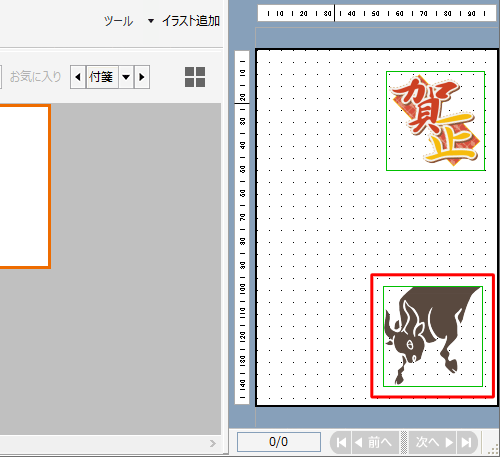Click the horizontal scrollbar right arrow
The width and height of the screenshot is (500, 457).
(213, 443)
